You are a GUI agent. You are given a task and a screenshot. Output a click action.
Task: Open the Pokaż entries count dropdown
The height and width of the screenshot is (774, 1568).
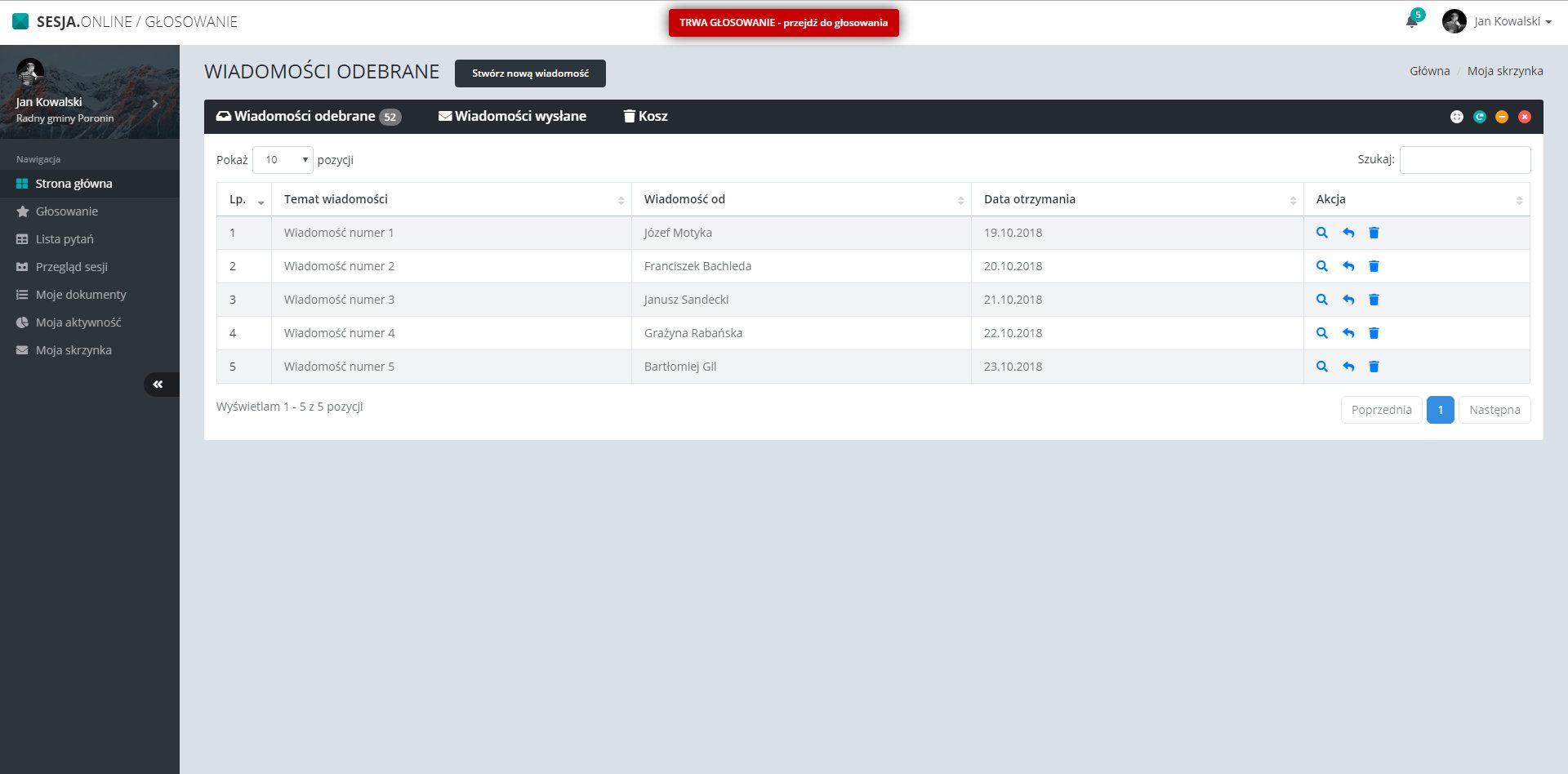coord(283,160)
